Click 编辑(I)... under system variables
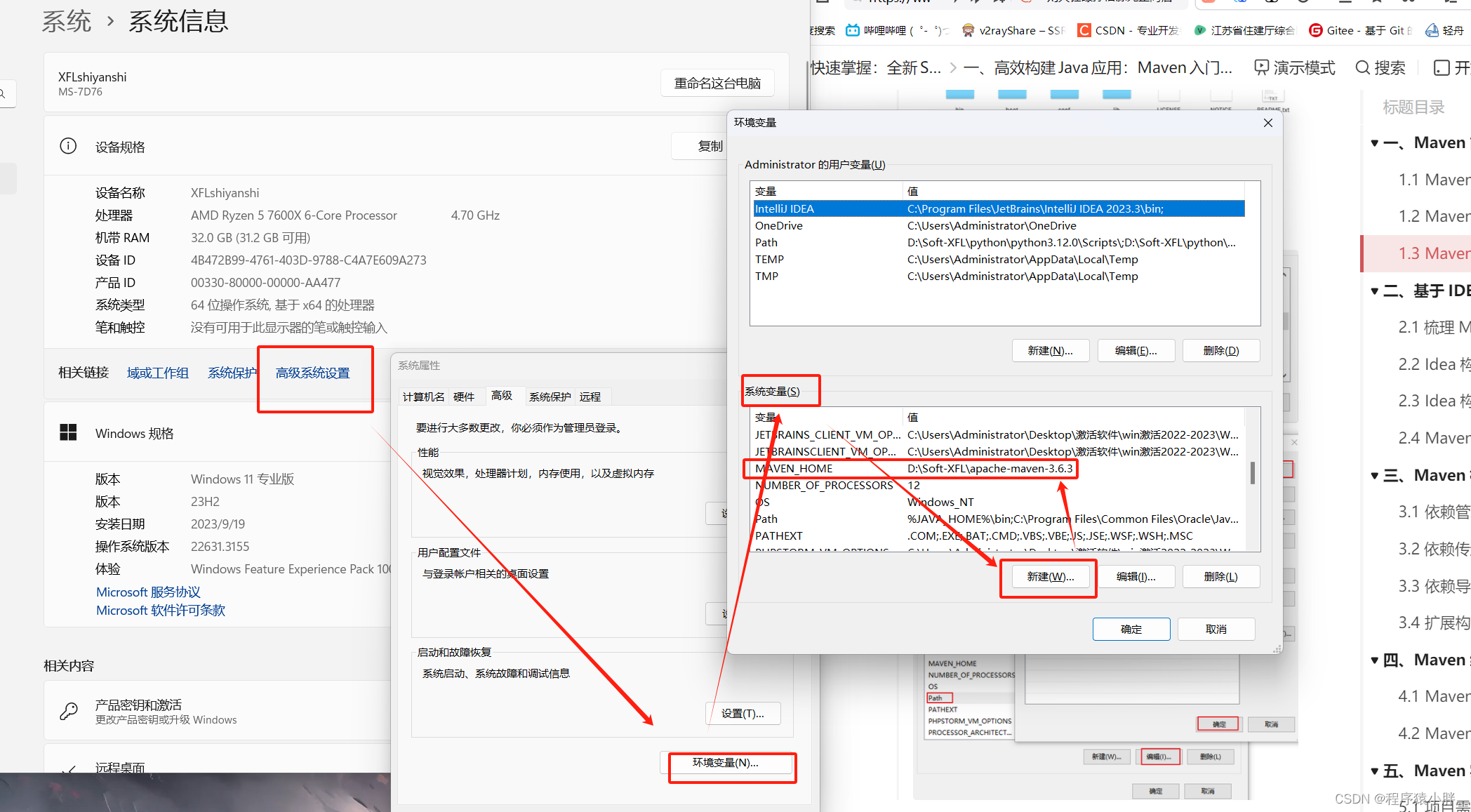This screenshot has width=1471, height=812. pos(1136,576)
